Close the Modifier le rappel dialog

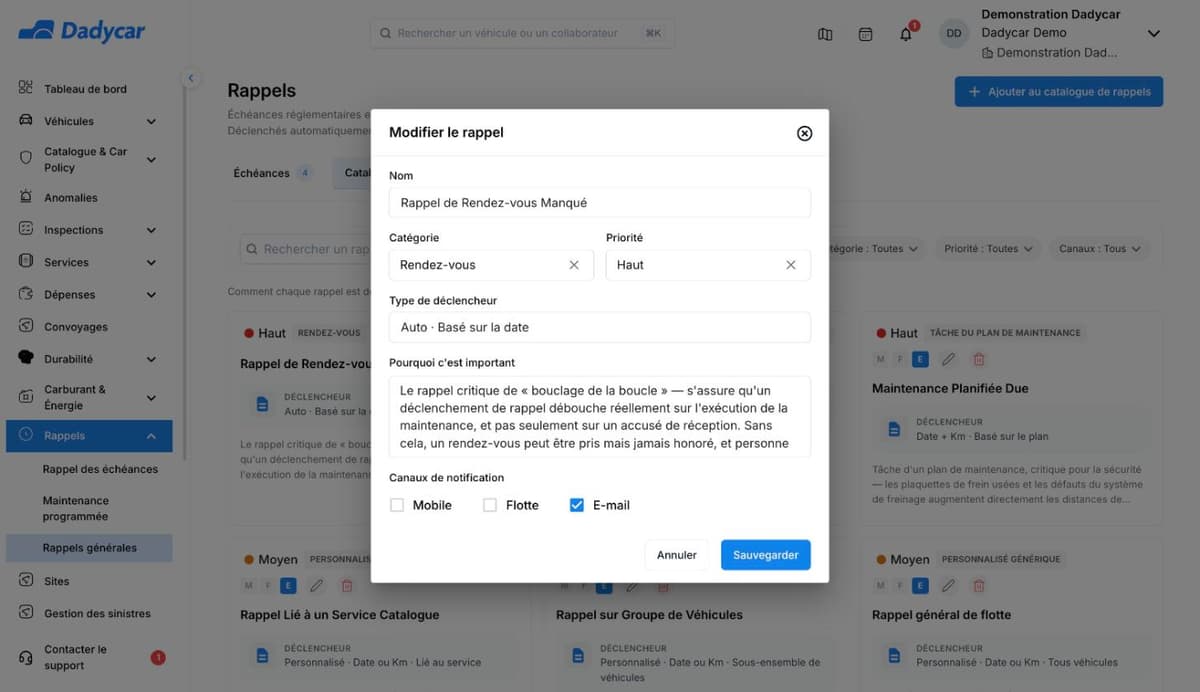pyautogui.click(x=804, y=133)
